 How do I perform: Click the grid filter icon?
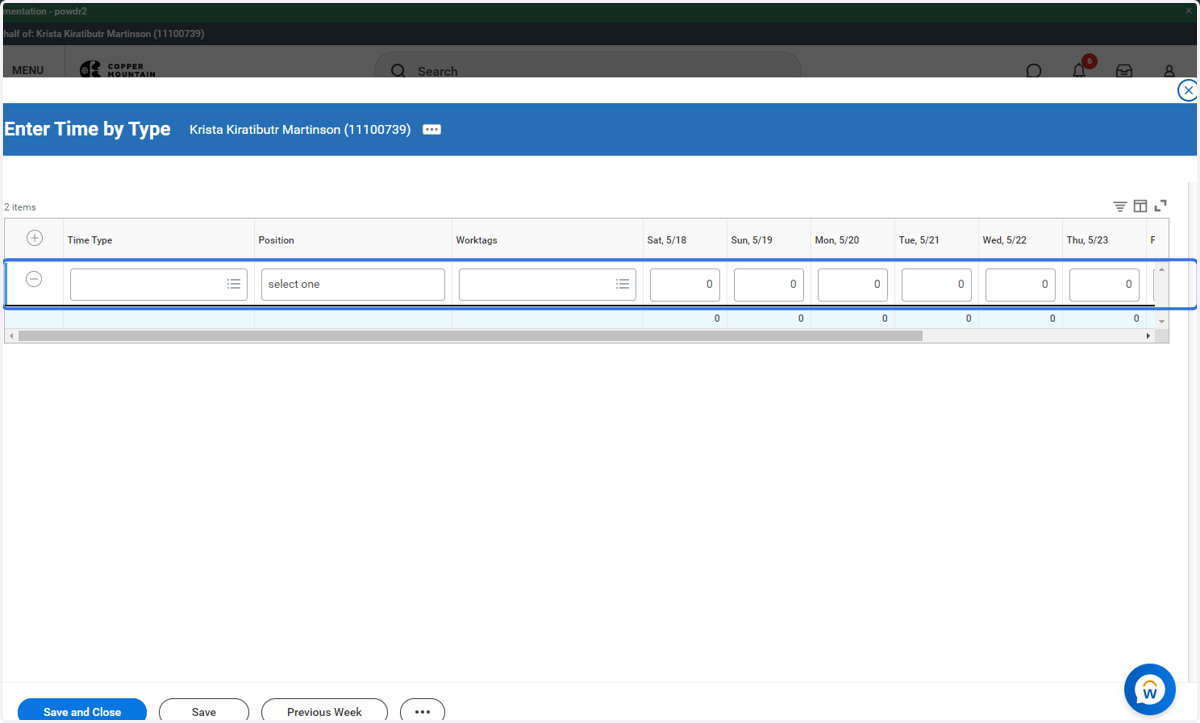pos(1120,206)
